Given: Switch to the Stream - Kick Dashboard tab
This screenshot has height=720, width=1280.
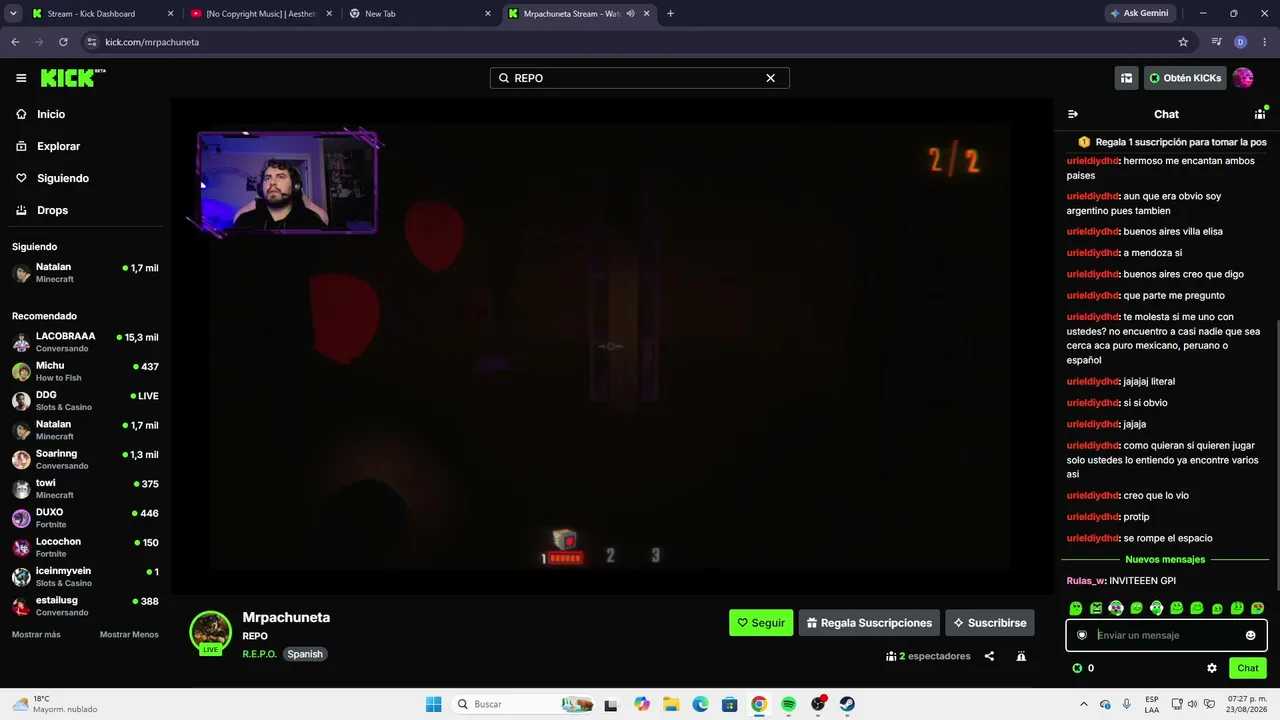Looking at the screenshot, I should (x=103, y=14).
